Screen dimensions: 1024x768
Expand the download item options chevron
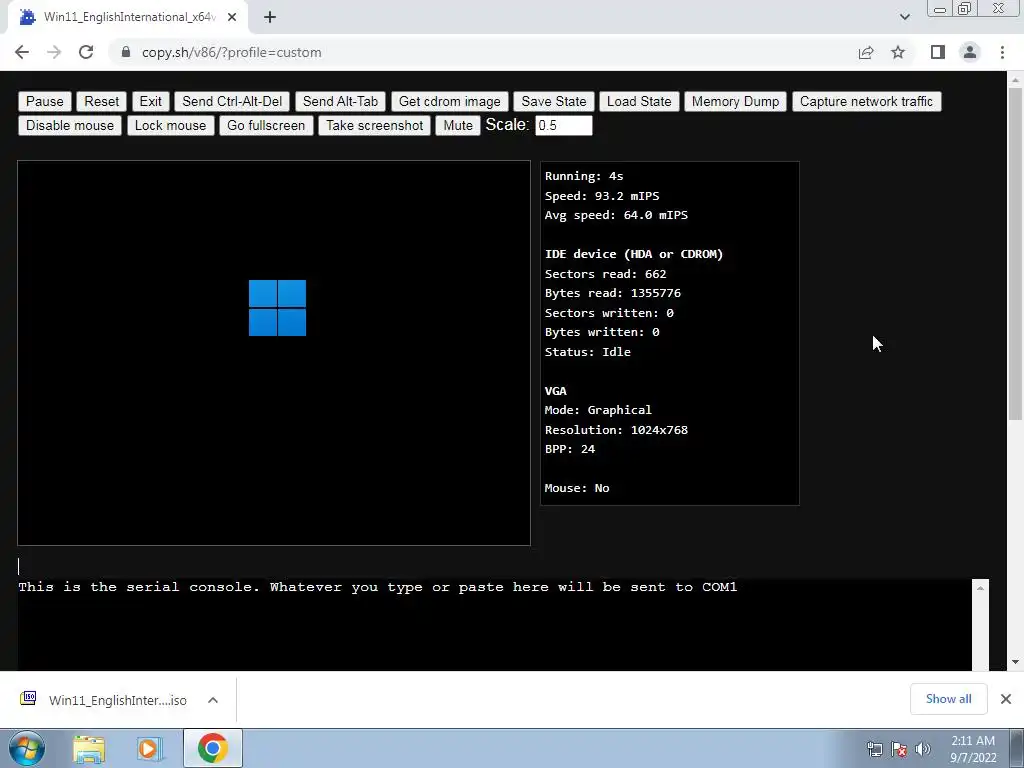click(x=213, y=699)
